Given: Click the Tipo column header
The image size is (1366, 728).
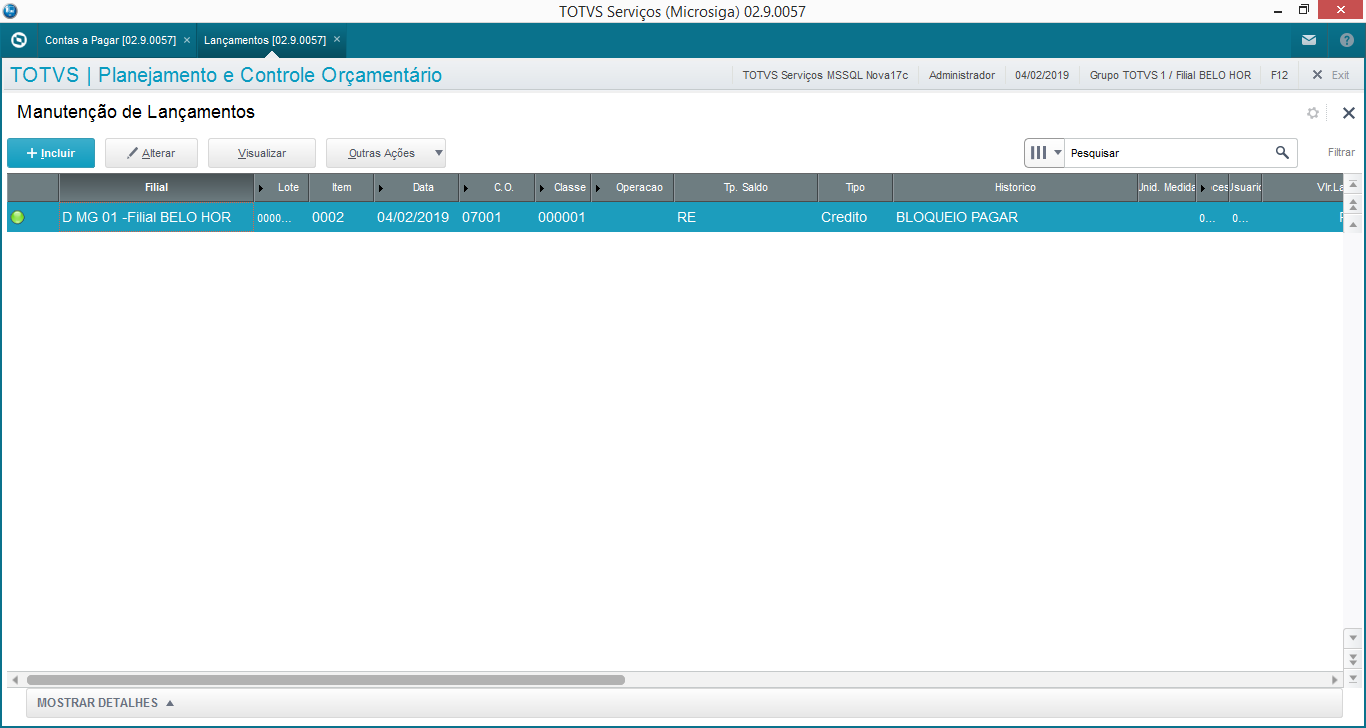Looking at the screenshot, I should tap(855, 188).
